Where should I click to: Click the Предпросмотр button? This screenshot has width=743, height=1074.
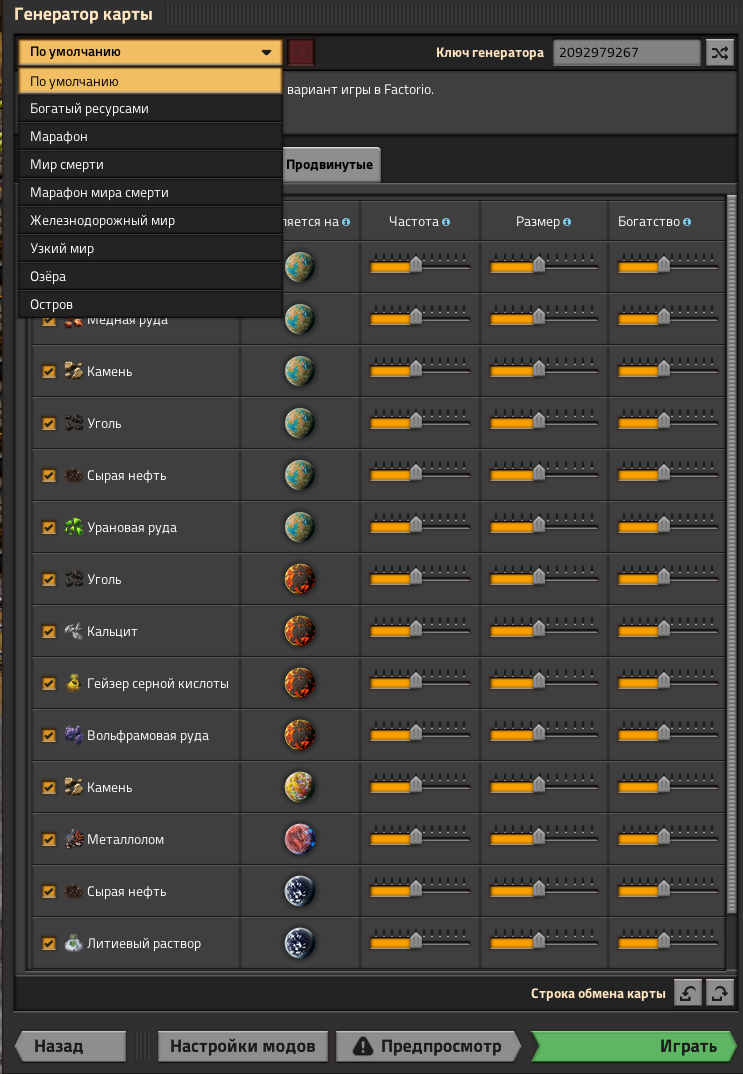coord(429,1046)
